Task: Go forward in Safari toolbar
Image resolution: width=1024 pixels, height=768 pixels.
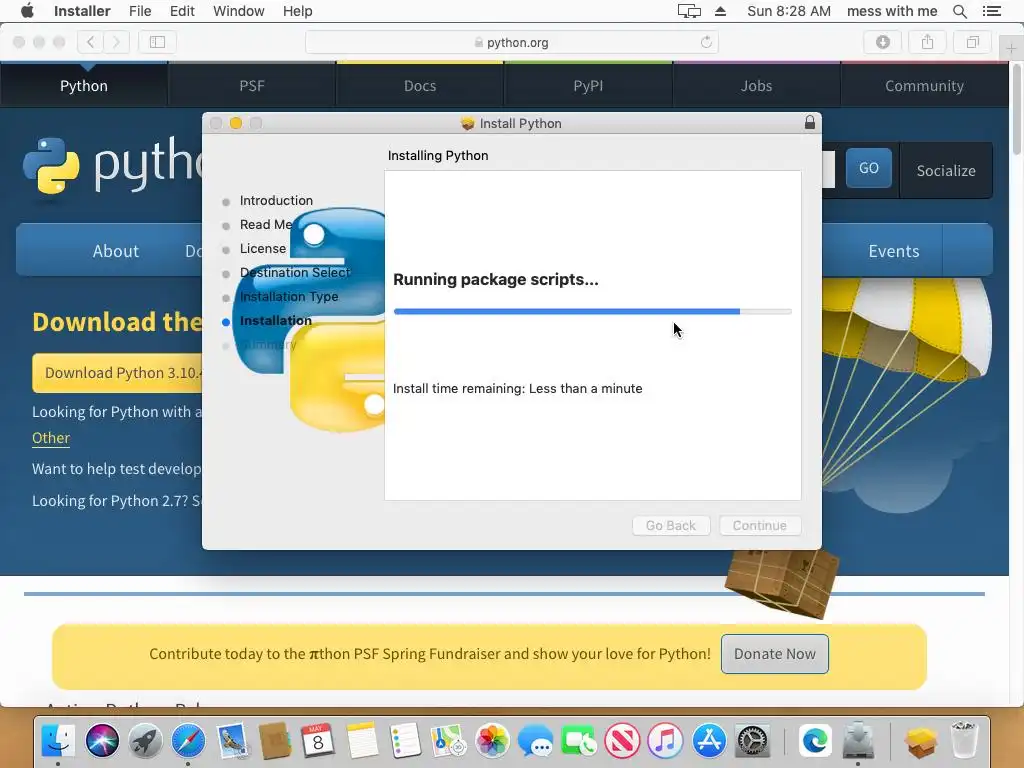Action: point(116,42)
